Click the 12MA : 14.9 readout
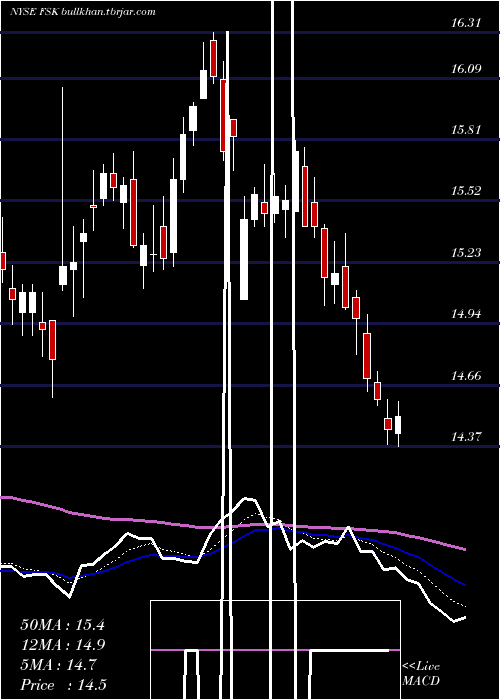Image resolution: width=500 pixels, height=700 pixels. [62, 645]
